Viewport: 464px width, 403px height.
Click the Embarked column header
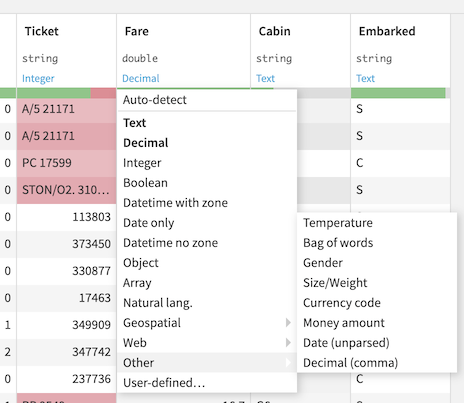tap(387, 31)
